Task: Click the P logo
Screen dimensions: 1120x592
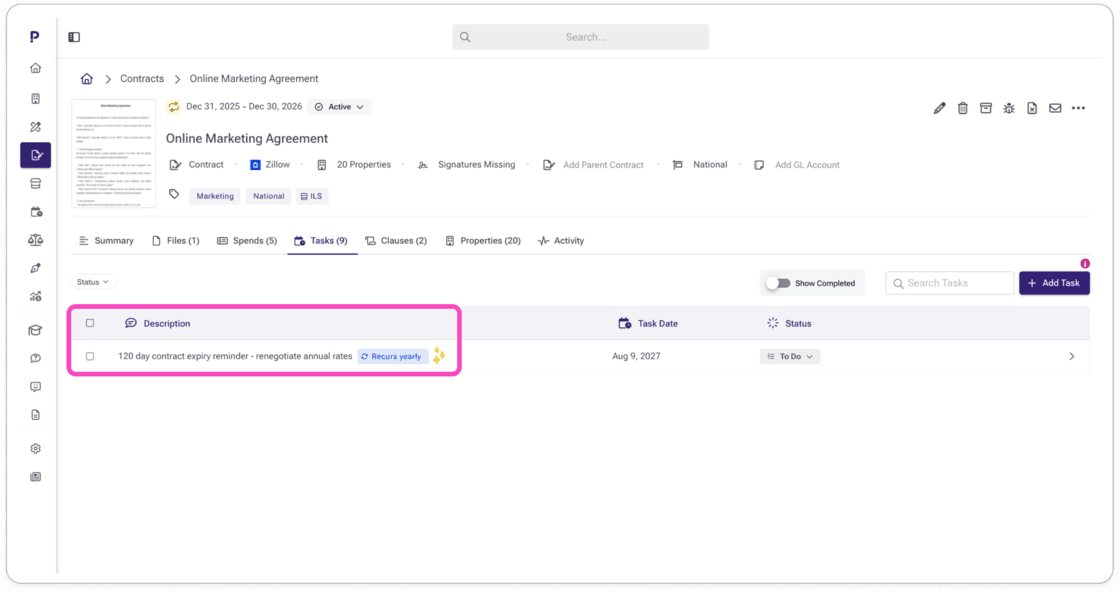Action: (34, 36)
